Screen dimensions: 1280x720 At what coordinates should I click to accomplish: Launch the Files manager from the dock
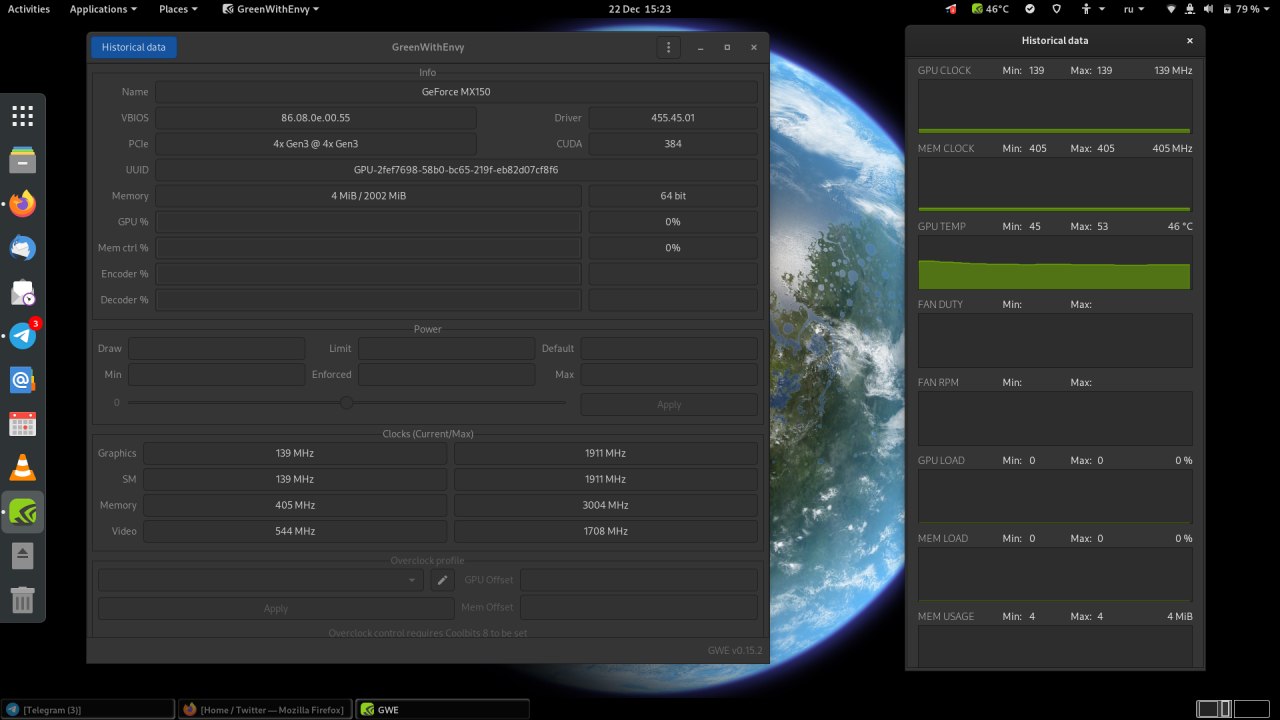23,159
